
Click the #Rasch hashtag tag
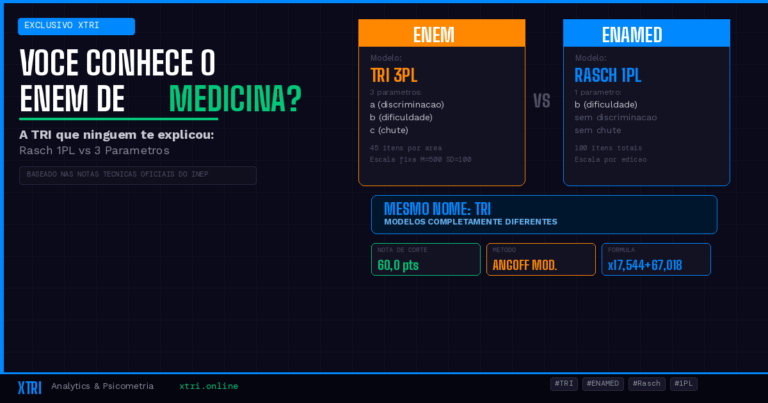pos(646,383)
